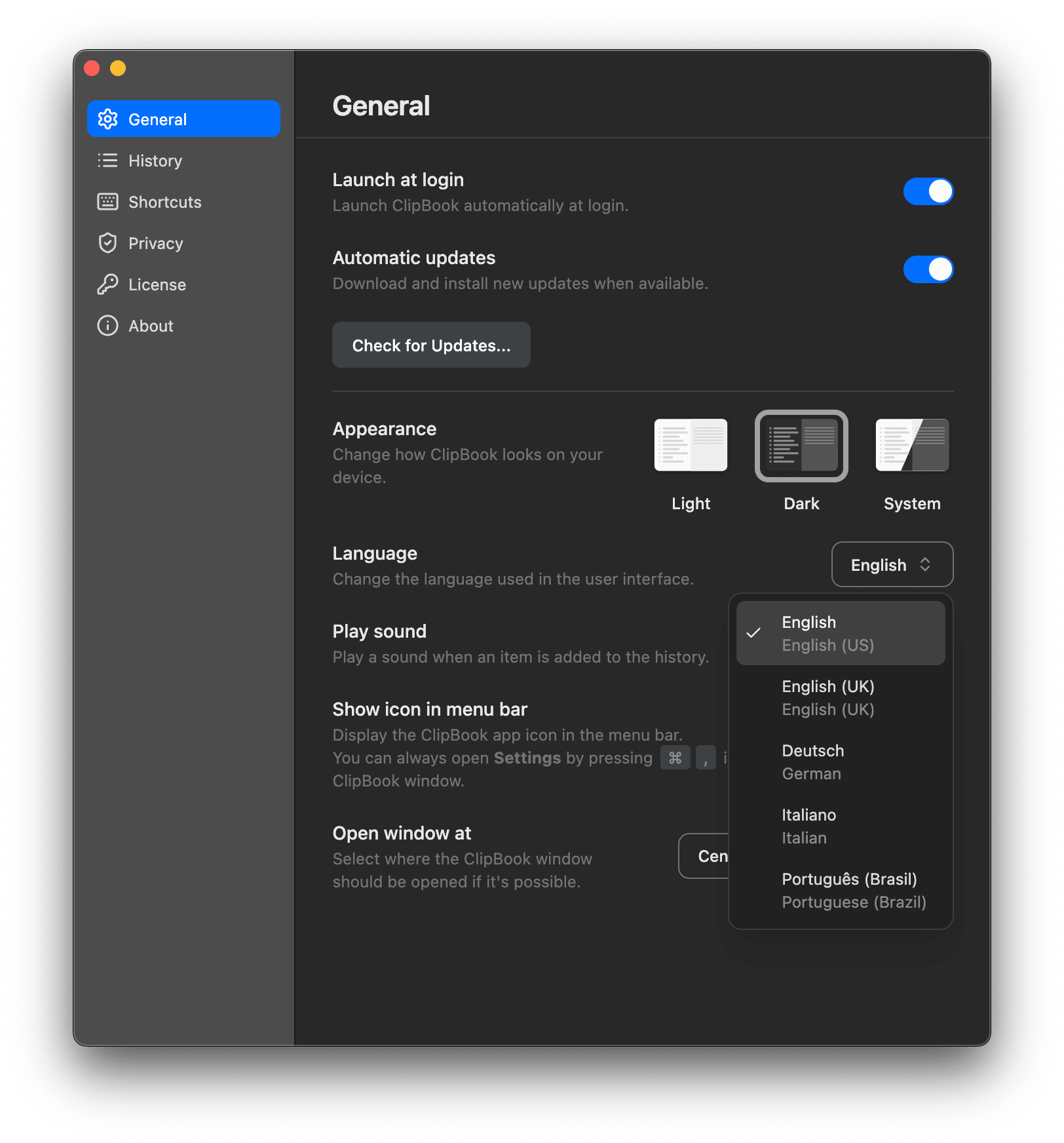
Task: Click the History list icon
Action: click(107, 161)
